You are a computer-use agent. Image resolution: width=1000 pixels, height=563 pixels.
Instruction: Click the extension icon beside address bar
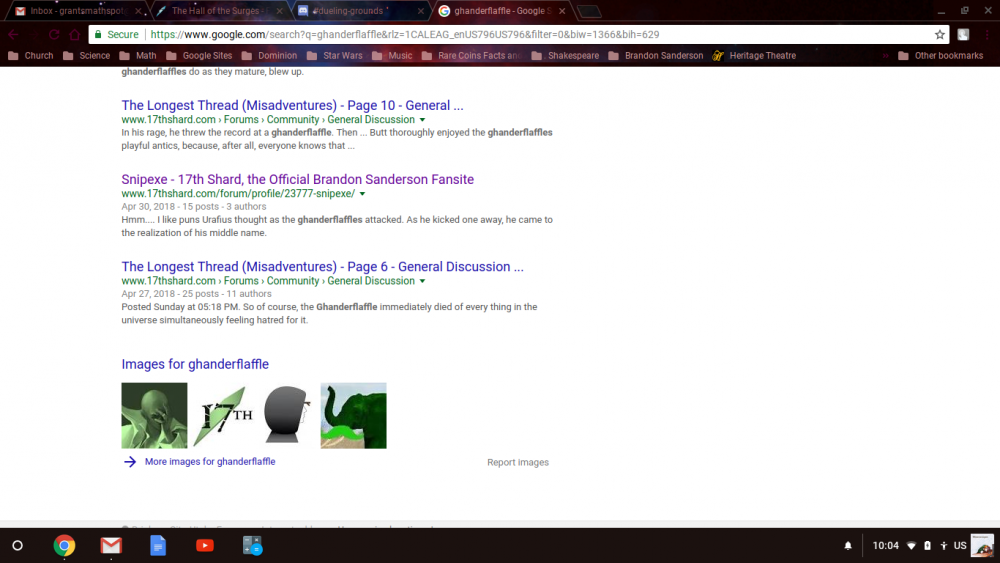point(963,34)
